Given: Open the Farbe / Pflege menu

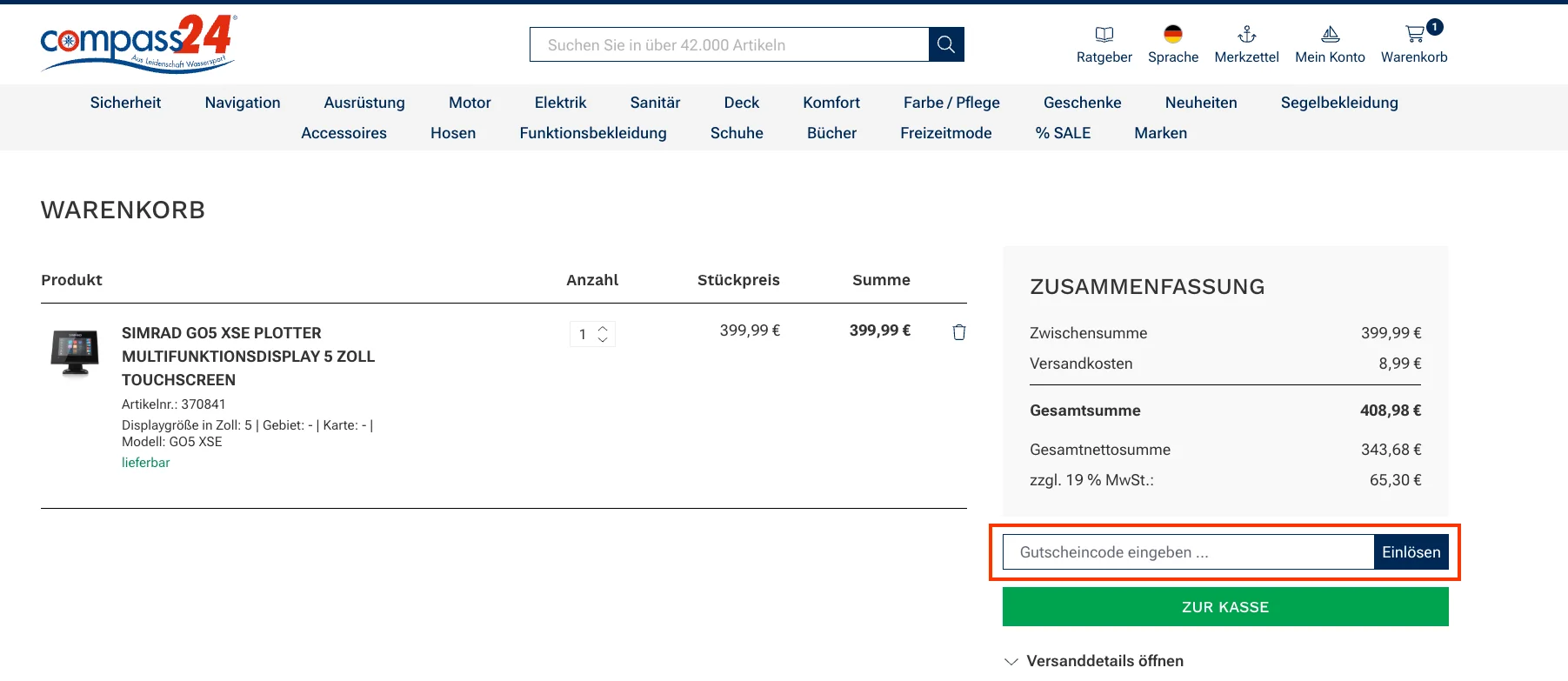Looking at the screenshot, I should coord(951,103).
